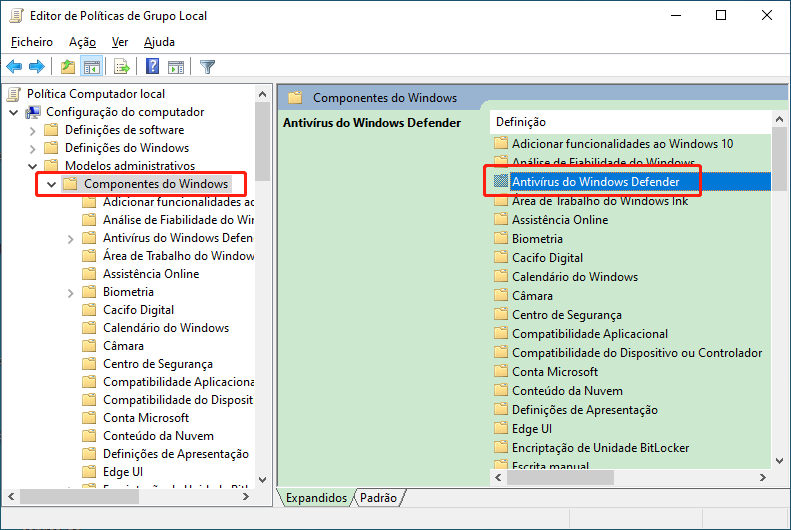
Task: Expand Antivírus do Windows Defender tree node
Action: coord(71,239)
